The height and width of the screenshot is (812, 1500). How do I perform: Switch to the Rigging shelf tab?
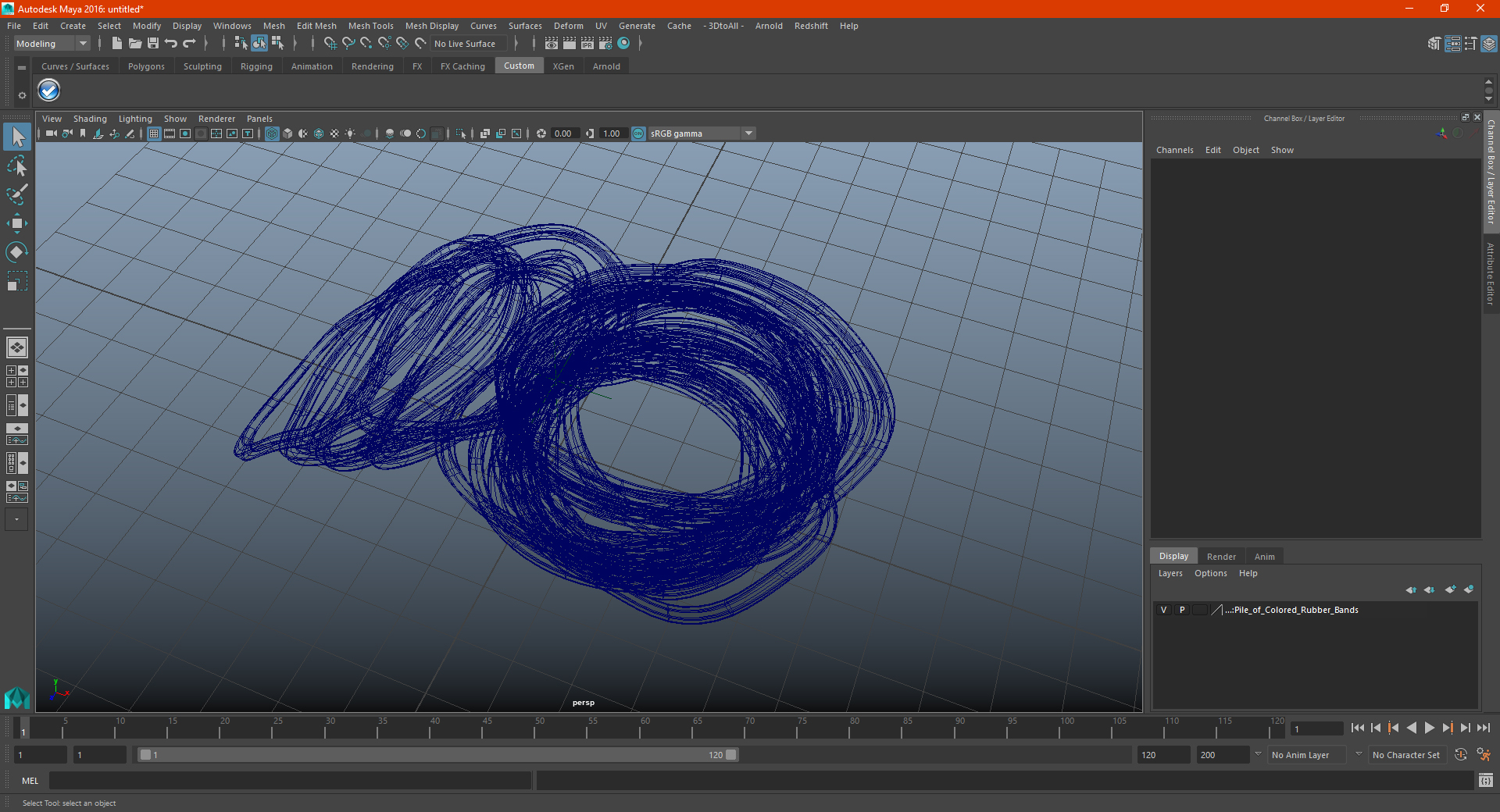256,66
